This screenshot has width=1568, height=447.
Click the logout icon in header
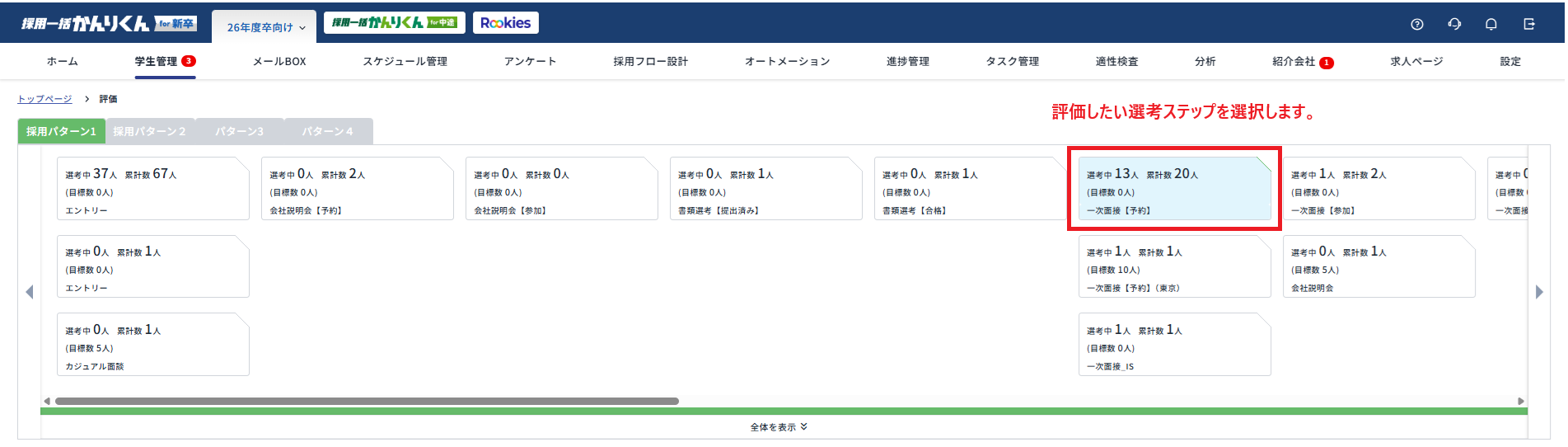pos(1529,24)
